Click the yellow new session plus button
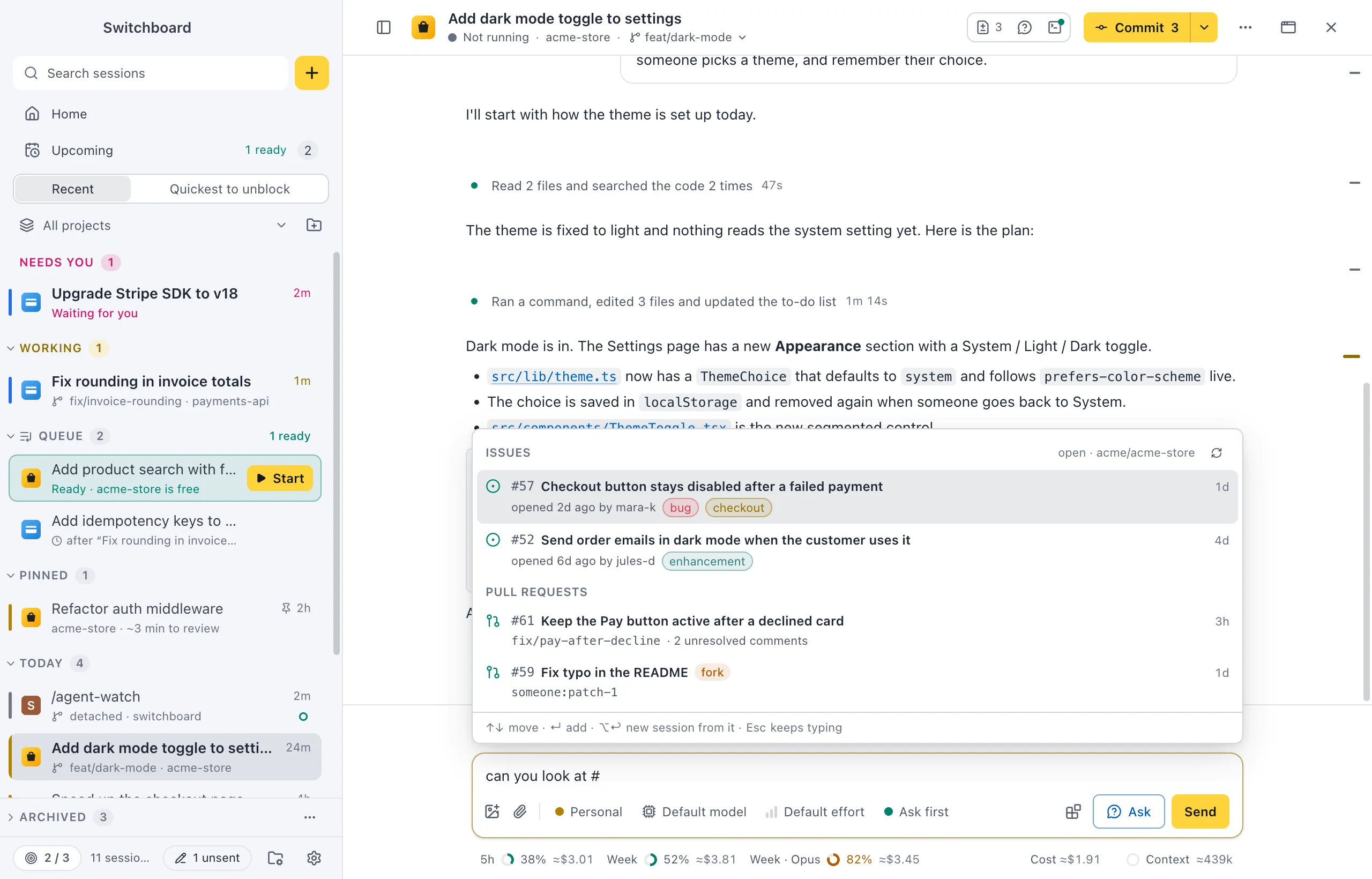 click(x=311, y=73)
